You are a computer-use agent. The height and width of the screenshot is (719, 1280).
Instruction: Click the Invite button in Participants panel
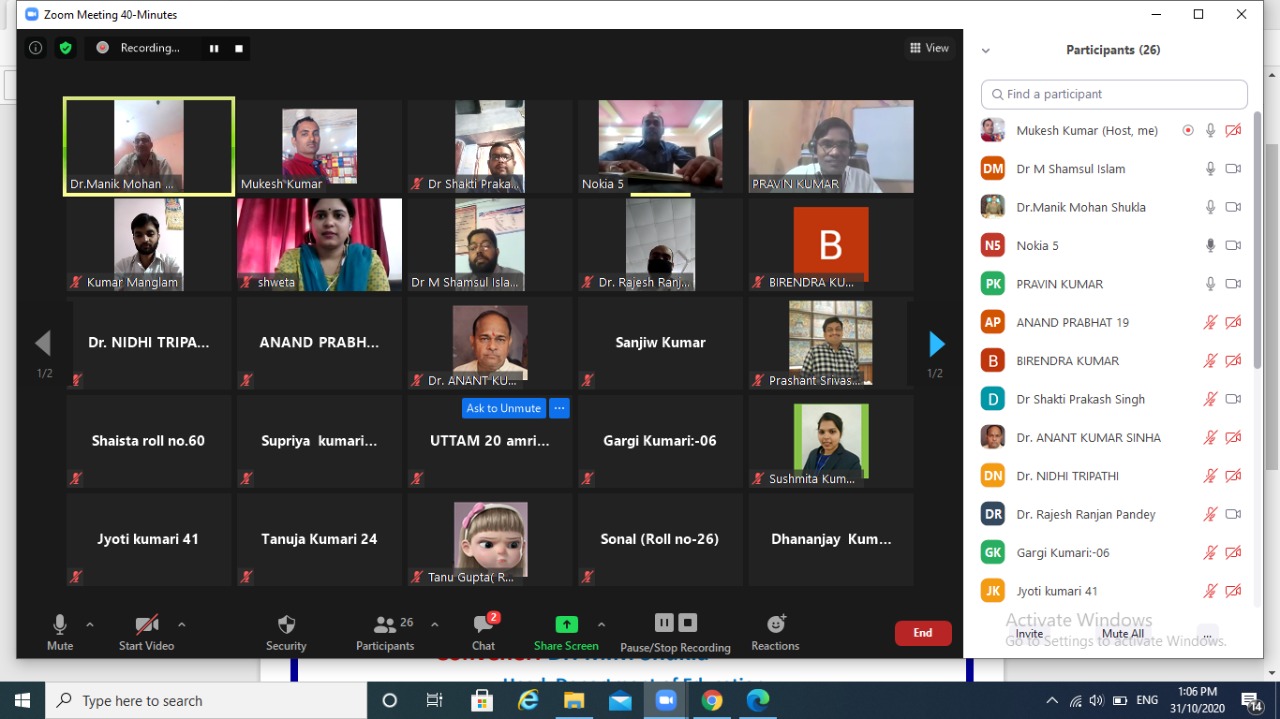tap(1029, 634)
